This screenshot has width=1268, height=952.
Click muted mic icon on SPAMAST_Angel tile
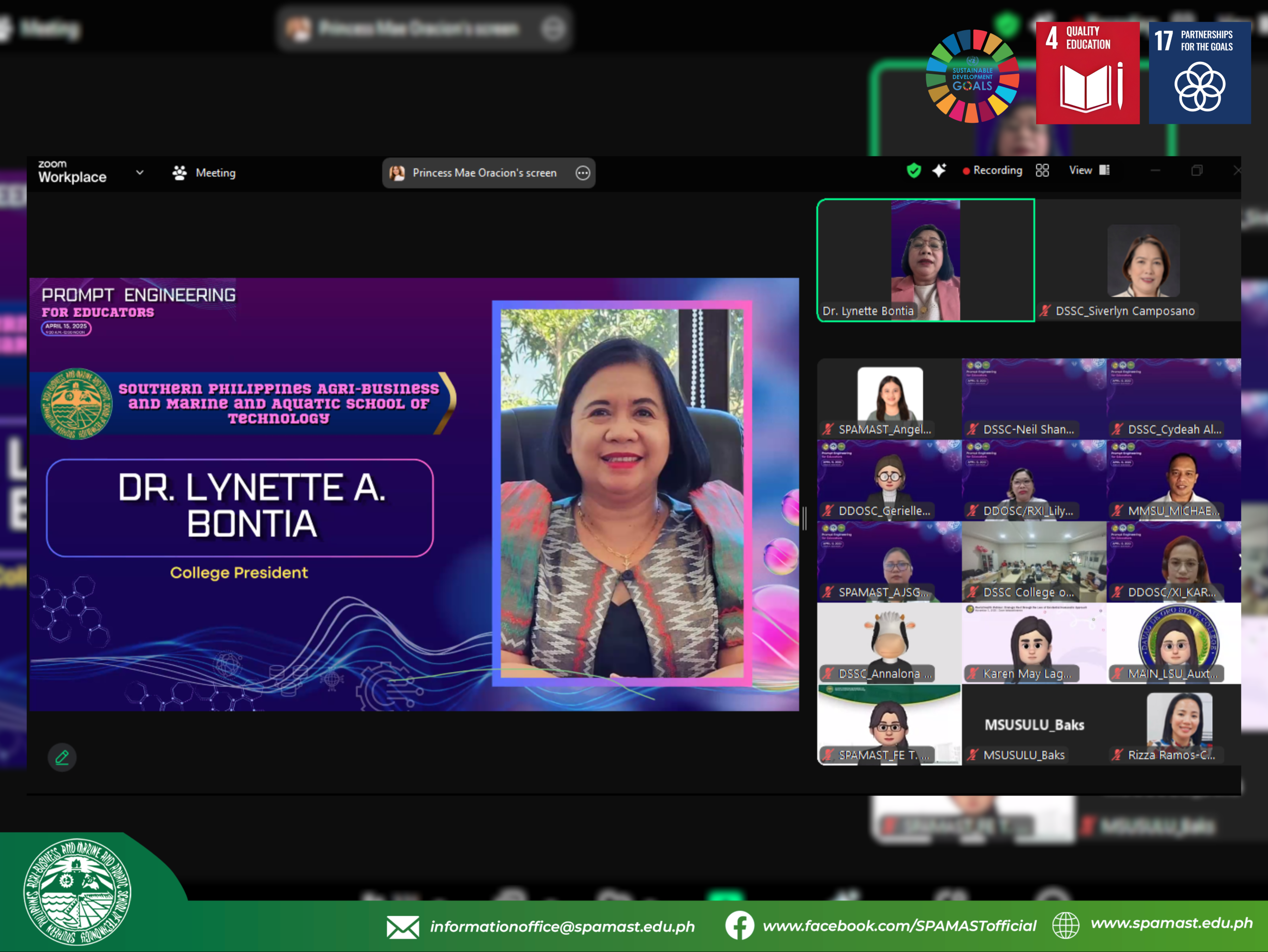[x=828, y=429]
